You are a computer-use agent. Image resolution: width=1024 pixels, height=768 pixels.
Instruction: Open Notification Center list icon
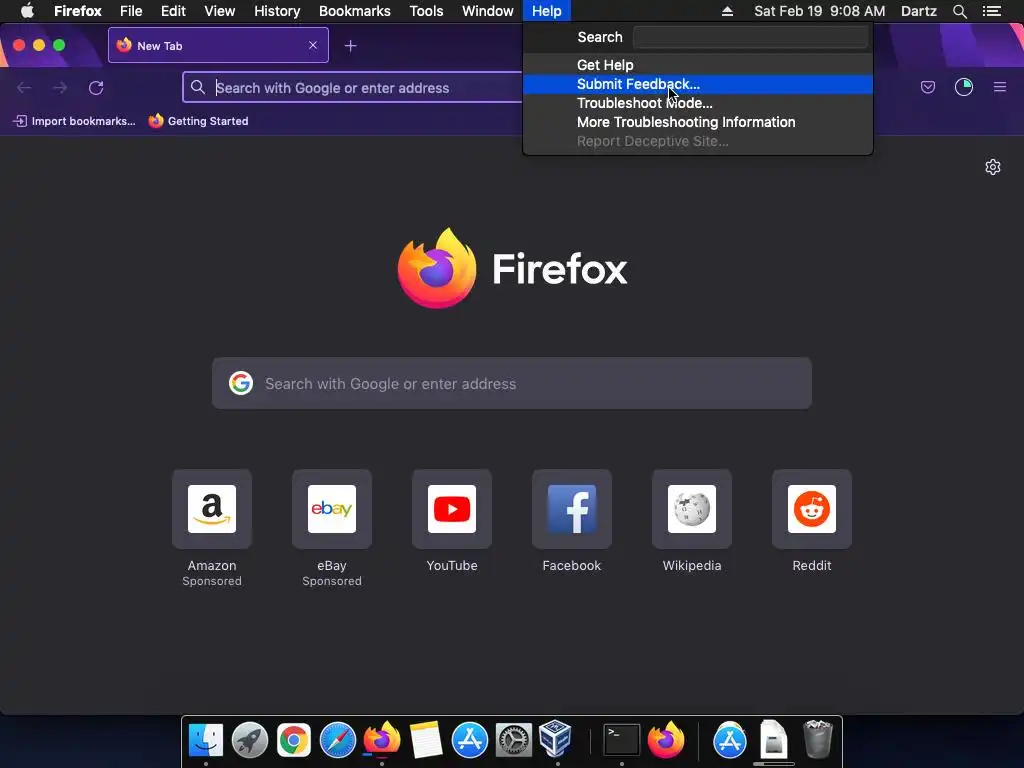point(992,11)
